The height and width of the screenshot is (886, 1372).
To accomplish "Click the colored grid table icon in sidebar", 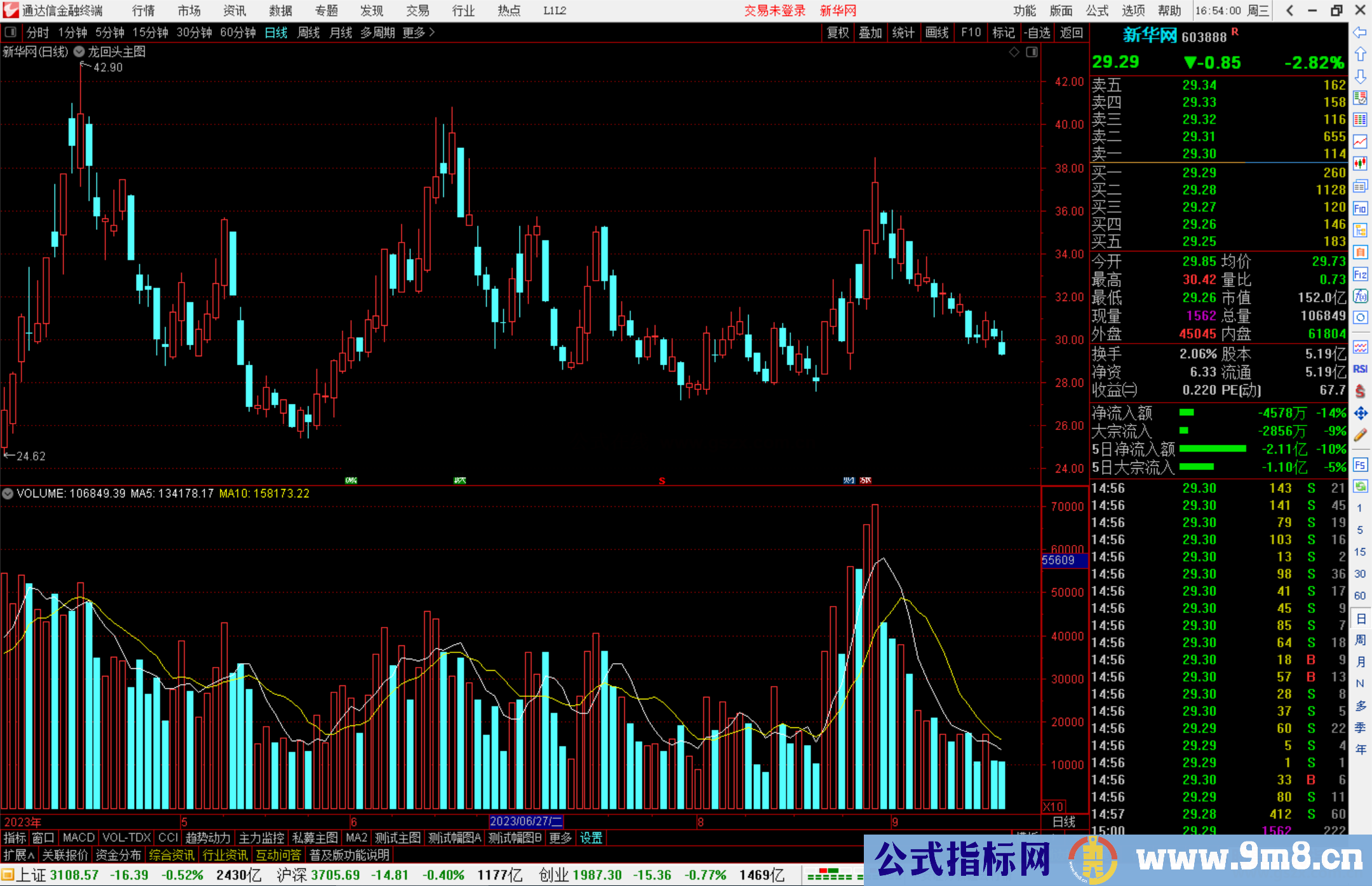I will click(x=1360, y=120).
